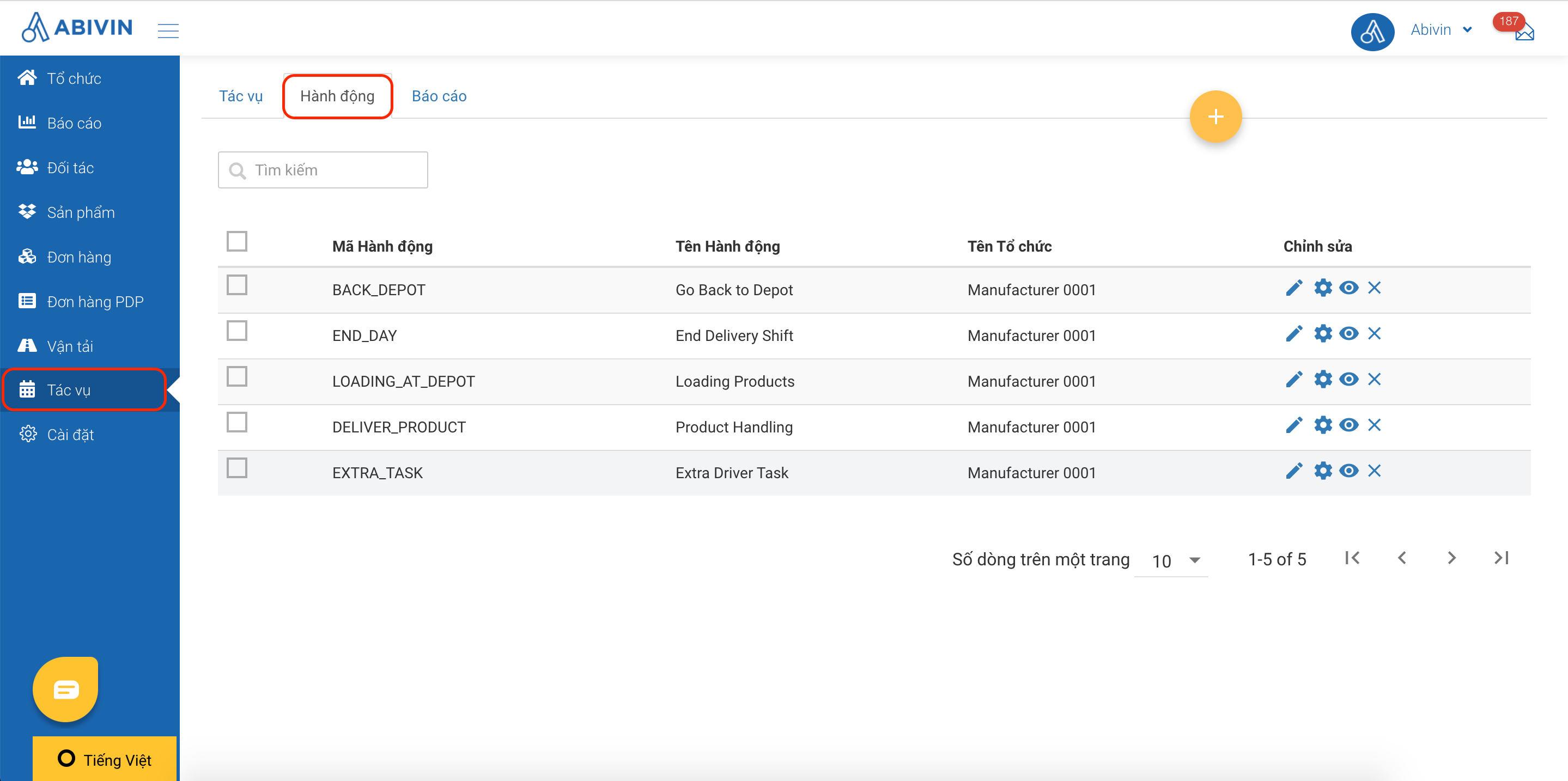Open Đối tác in sidebar
Image resolution: width=1568 pixels, height=781 pixels.
(x=90, y=167)
